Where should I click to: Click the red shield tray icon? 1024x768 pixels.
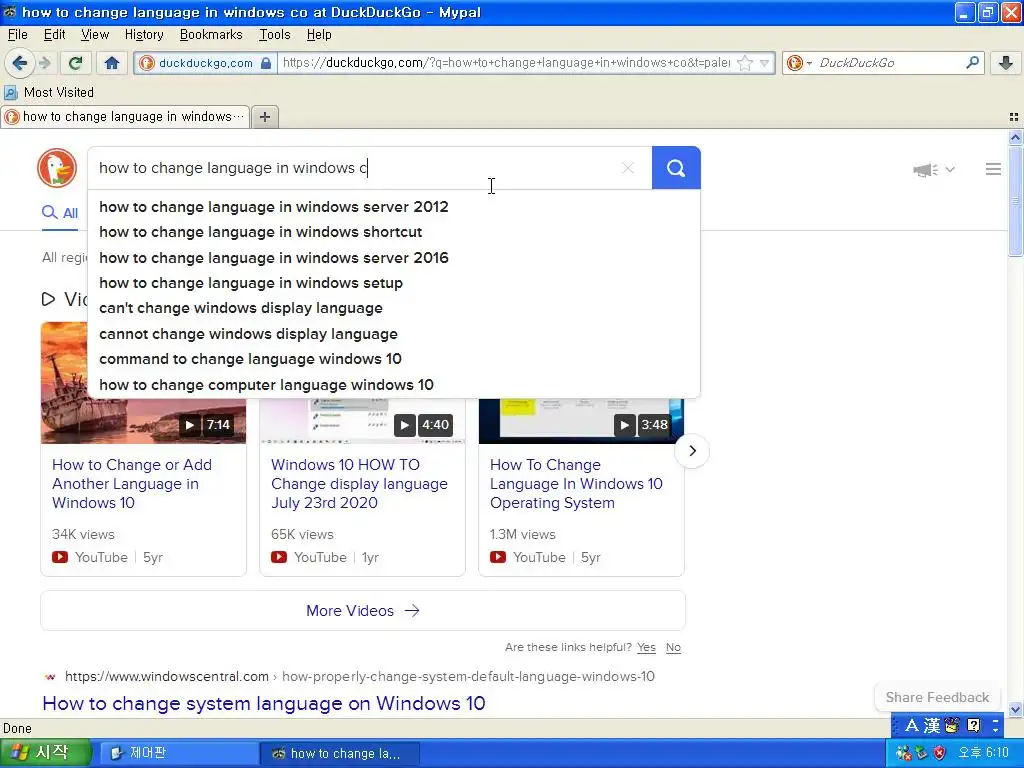939,753
